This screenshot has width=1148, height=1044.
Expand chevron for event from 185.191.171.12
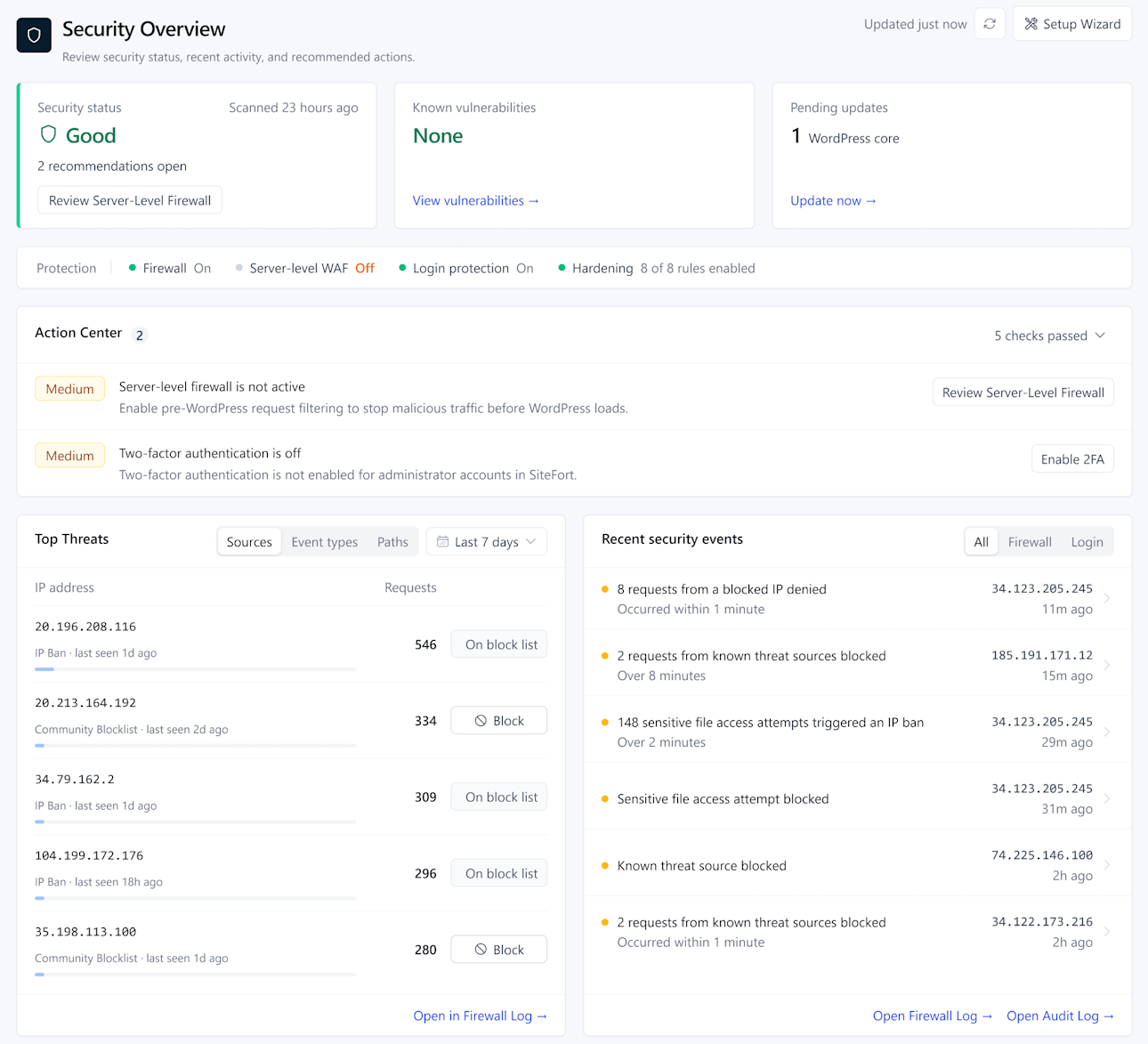1107,665
